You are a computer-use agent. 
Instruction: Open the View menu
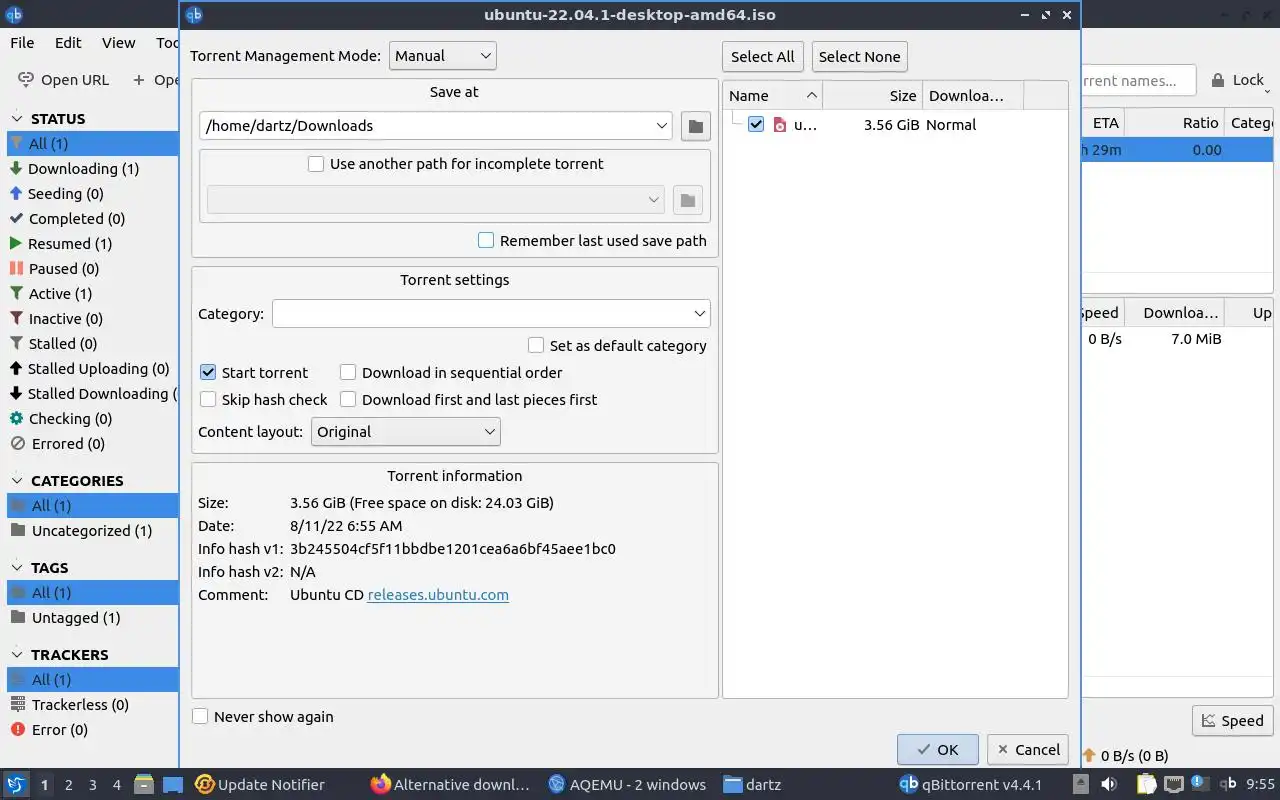click(118, 43)
